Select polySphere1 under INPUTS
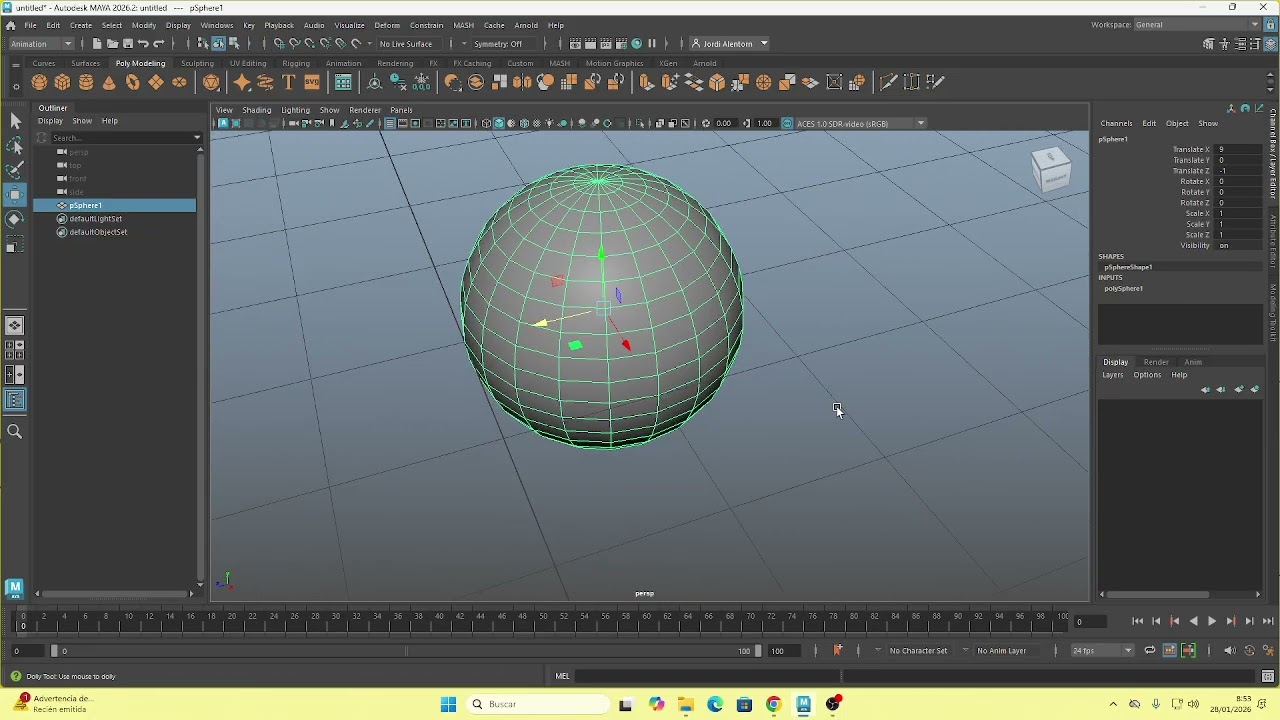The height and width of the screenshot is (720, 1280). pyautogui.click(x=1124, y=289)
